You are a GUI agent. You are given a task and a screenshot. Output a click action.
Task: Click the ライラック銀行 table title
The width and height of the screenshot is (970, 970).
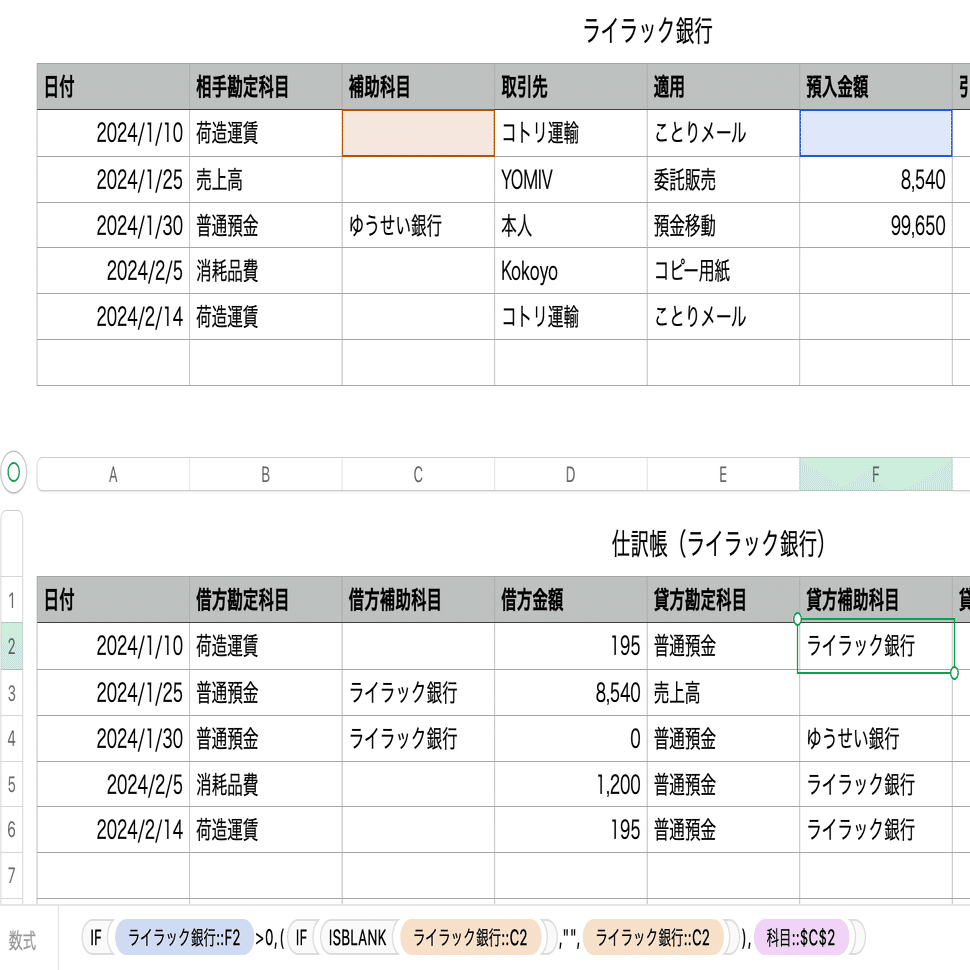point(647,32)
